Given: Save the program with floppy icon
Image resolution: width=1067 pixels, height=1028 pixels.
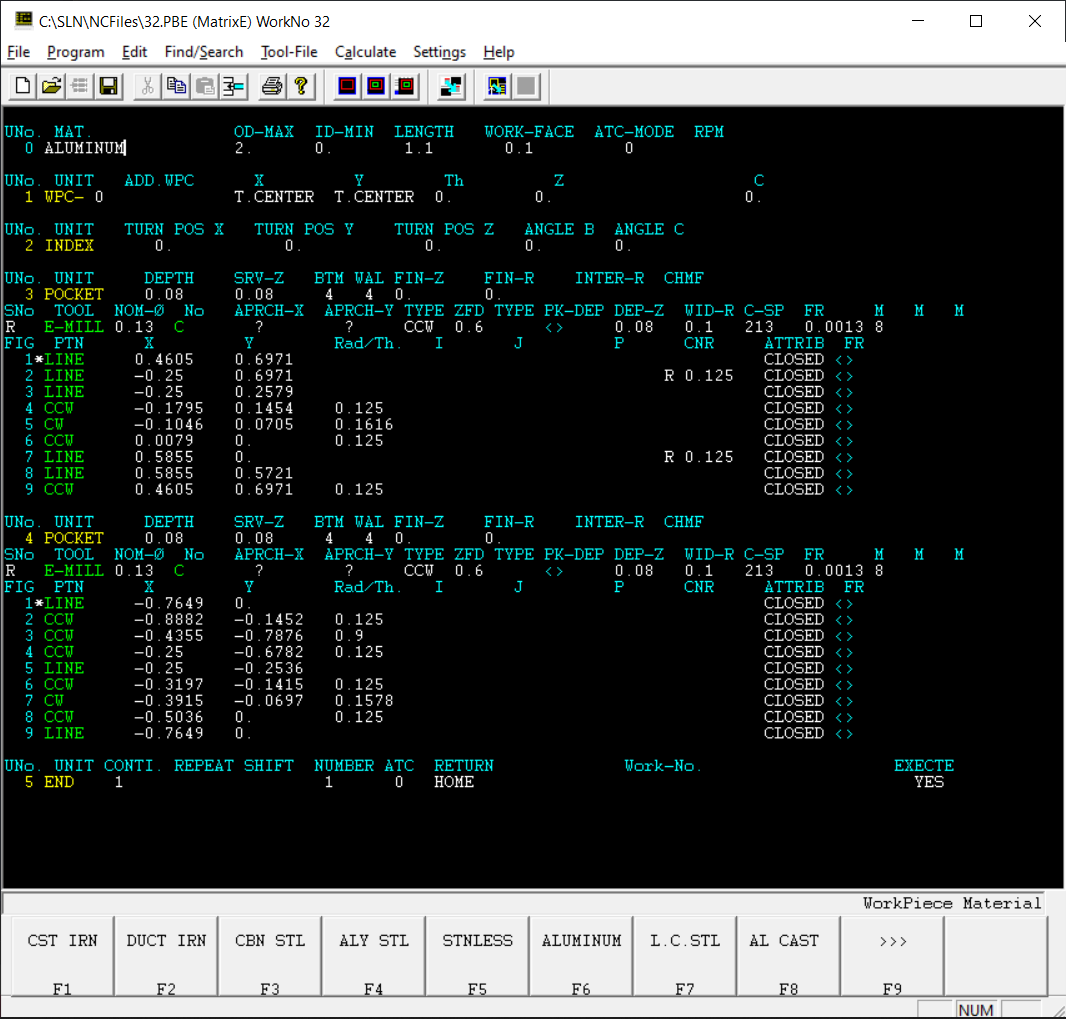Looking at the screenshot, I should 108,86.
